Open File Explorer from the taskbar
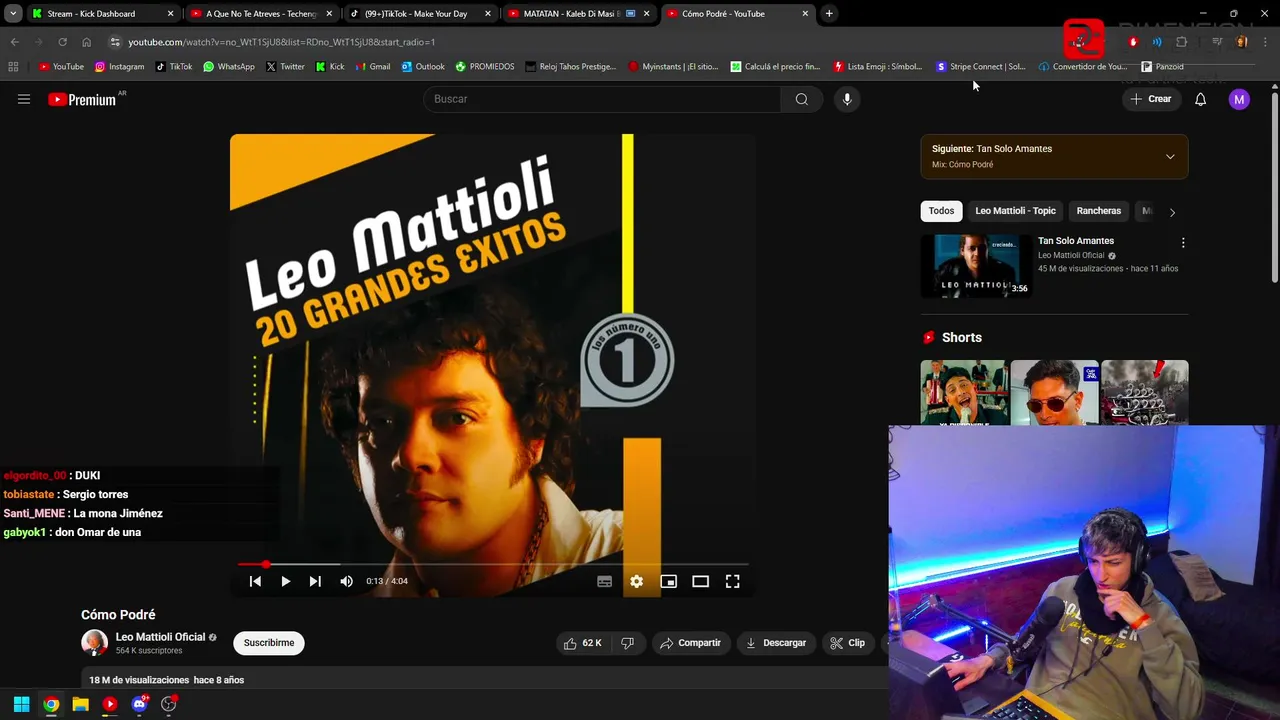 point(80,704)
